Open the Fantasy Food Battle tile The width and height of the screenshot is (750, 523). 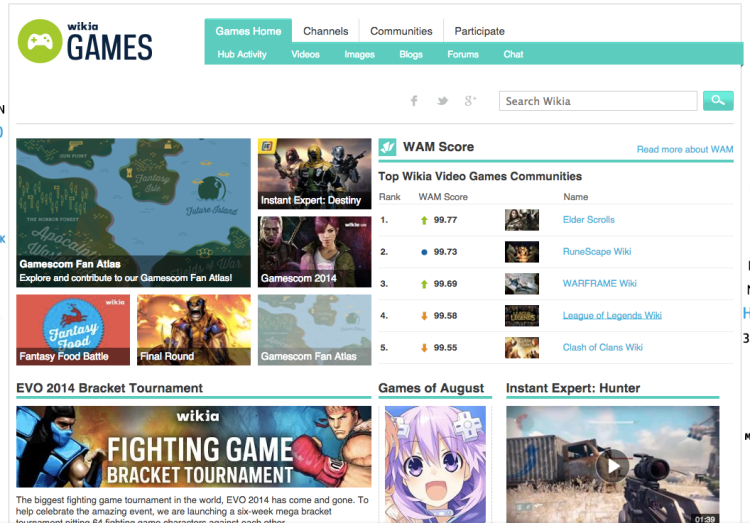click(73, 330)
